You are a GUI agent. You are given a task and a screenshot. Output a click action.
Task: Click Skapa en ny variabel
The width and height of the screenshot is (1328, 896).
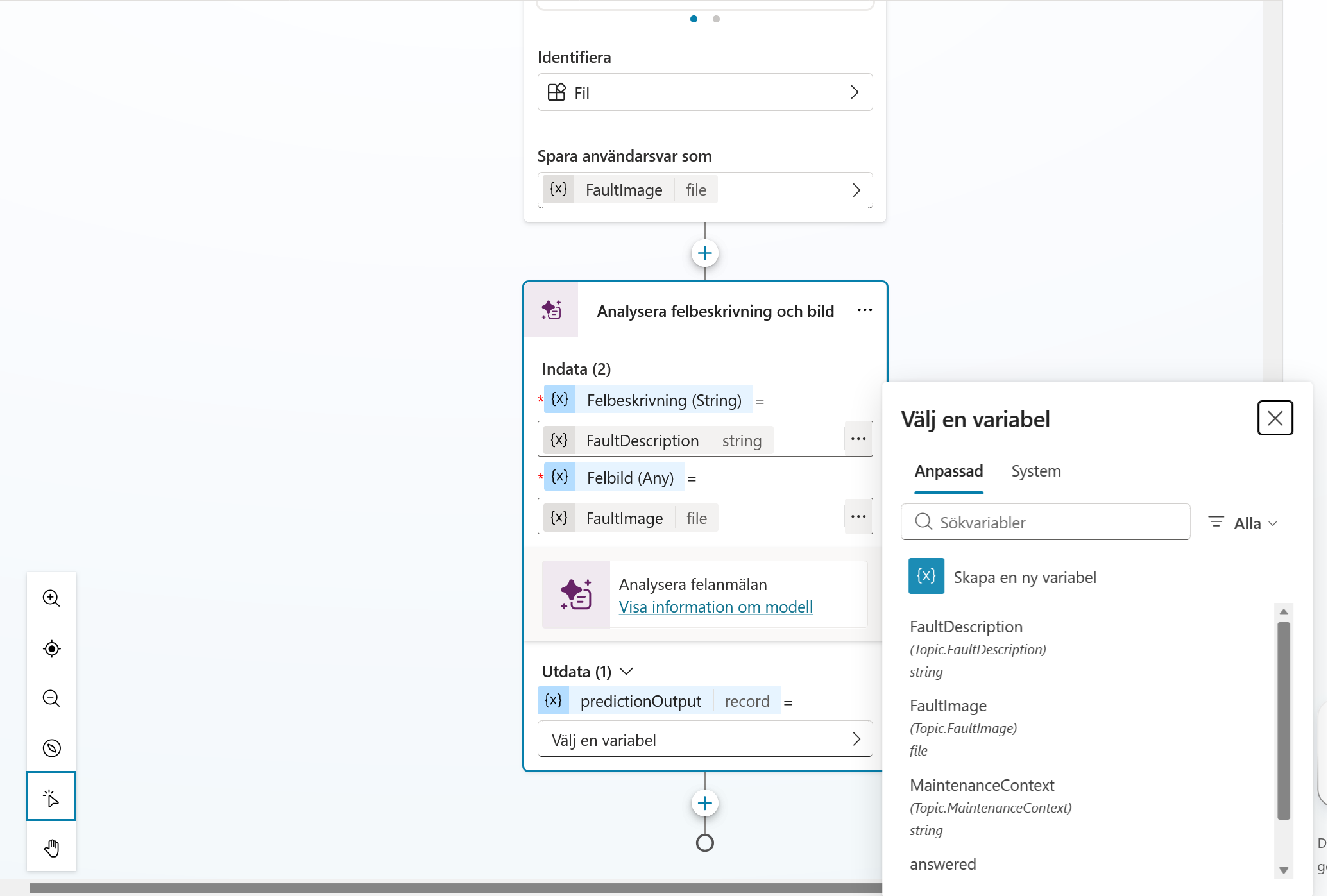coord(1025,577)
